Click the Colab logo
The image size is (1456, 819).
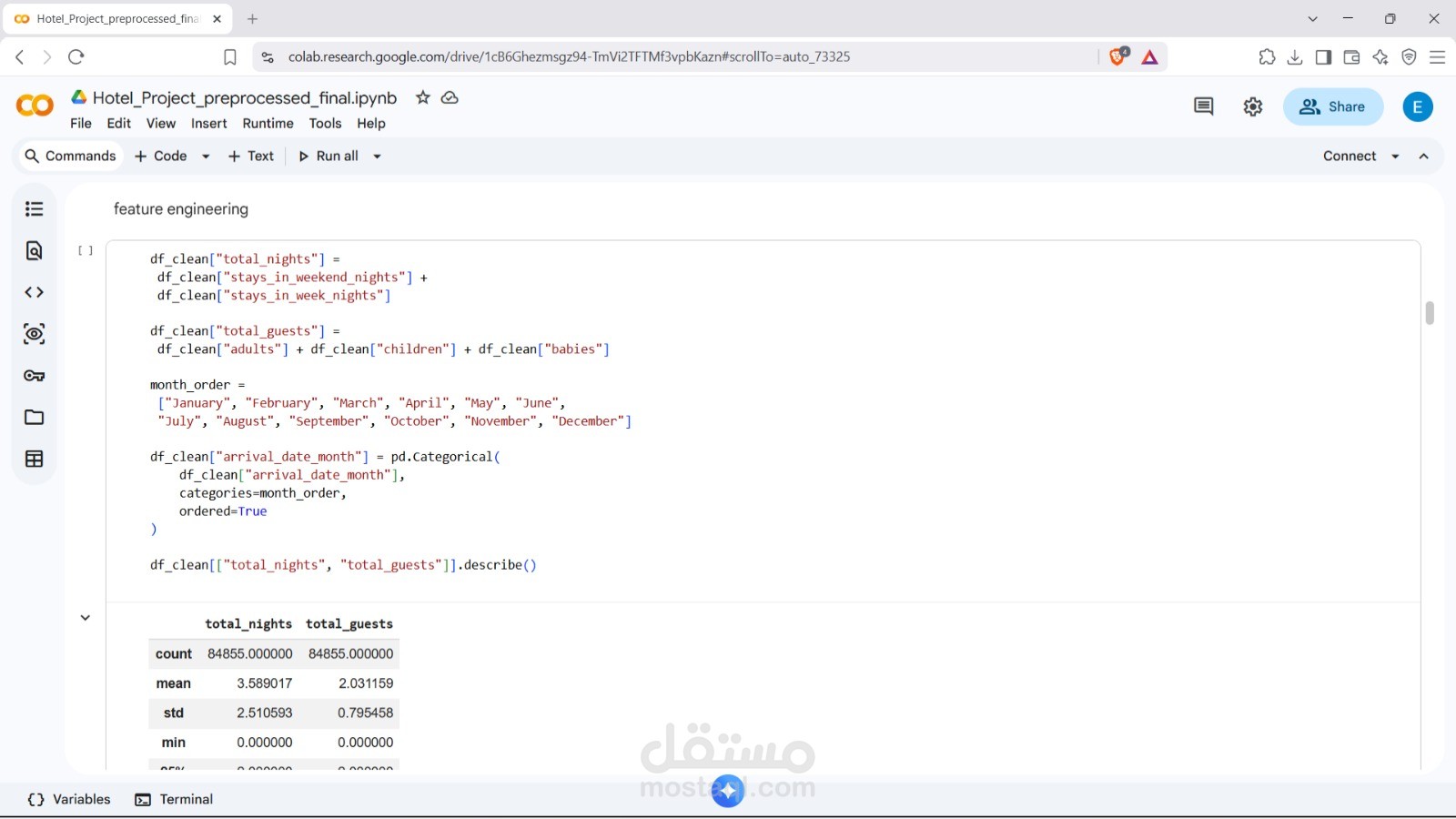pos(35,106)
